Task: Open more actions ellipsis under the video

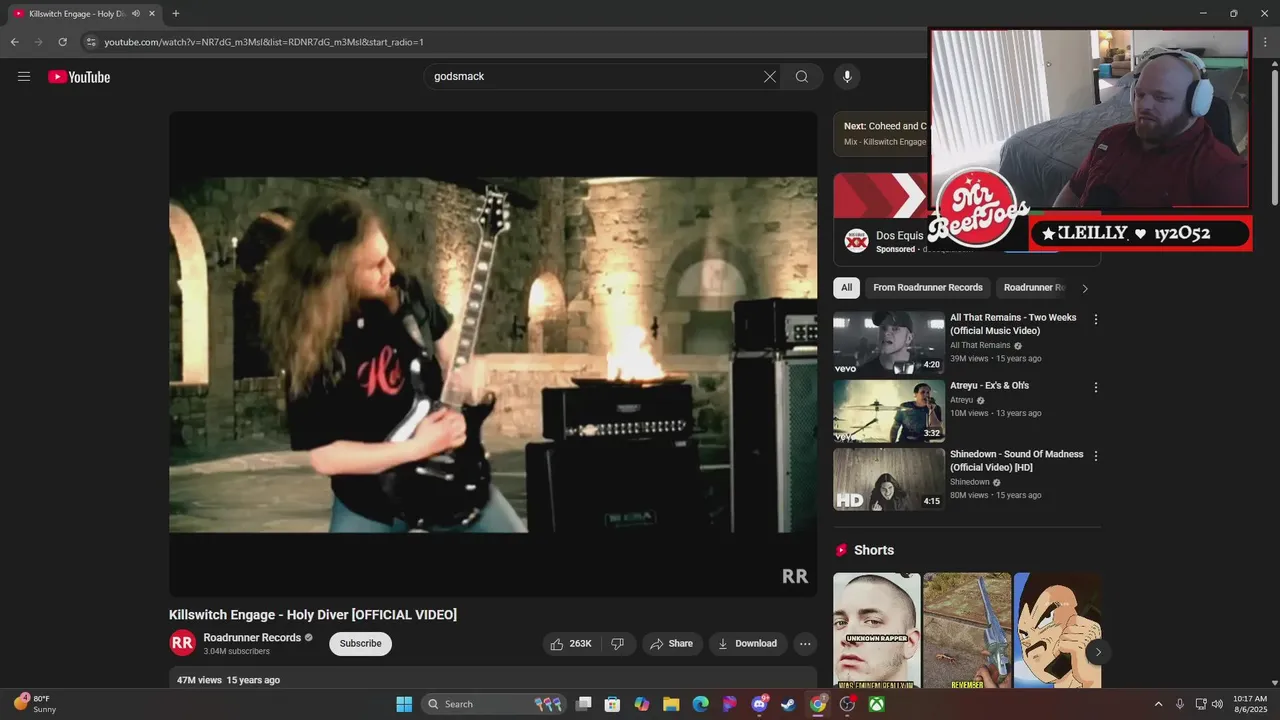Action: coord(805,644)
